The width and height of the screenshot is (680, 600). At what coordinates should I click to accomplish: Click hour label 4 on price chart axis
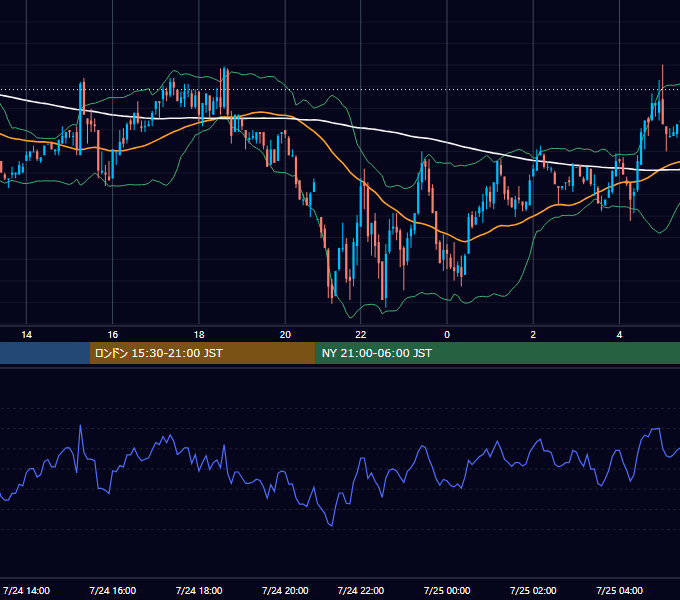coord(620,335)
